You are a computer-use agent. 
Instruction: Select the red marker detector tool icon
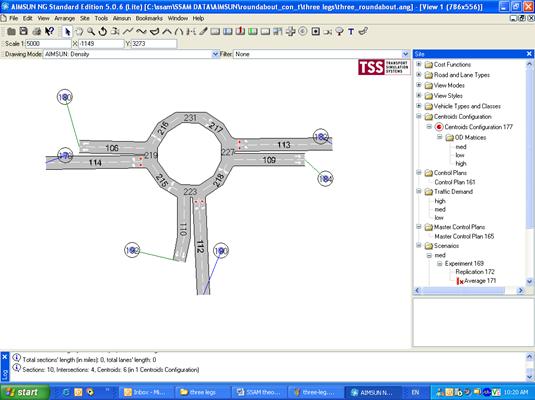pyautogui.click(x=240, y=31)
